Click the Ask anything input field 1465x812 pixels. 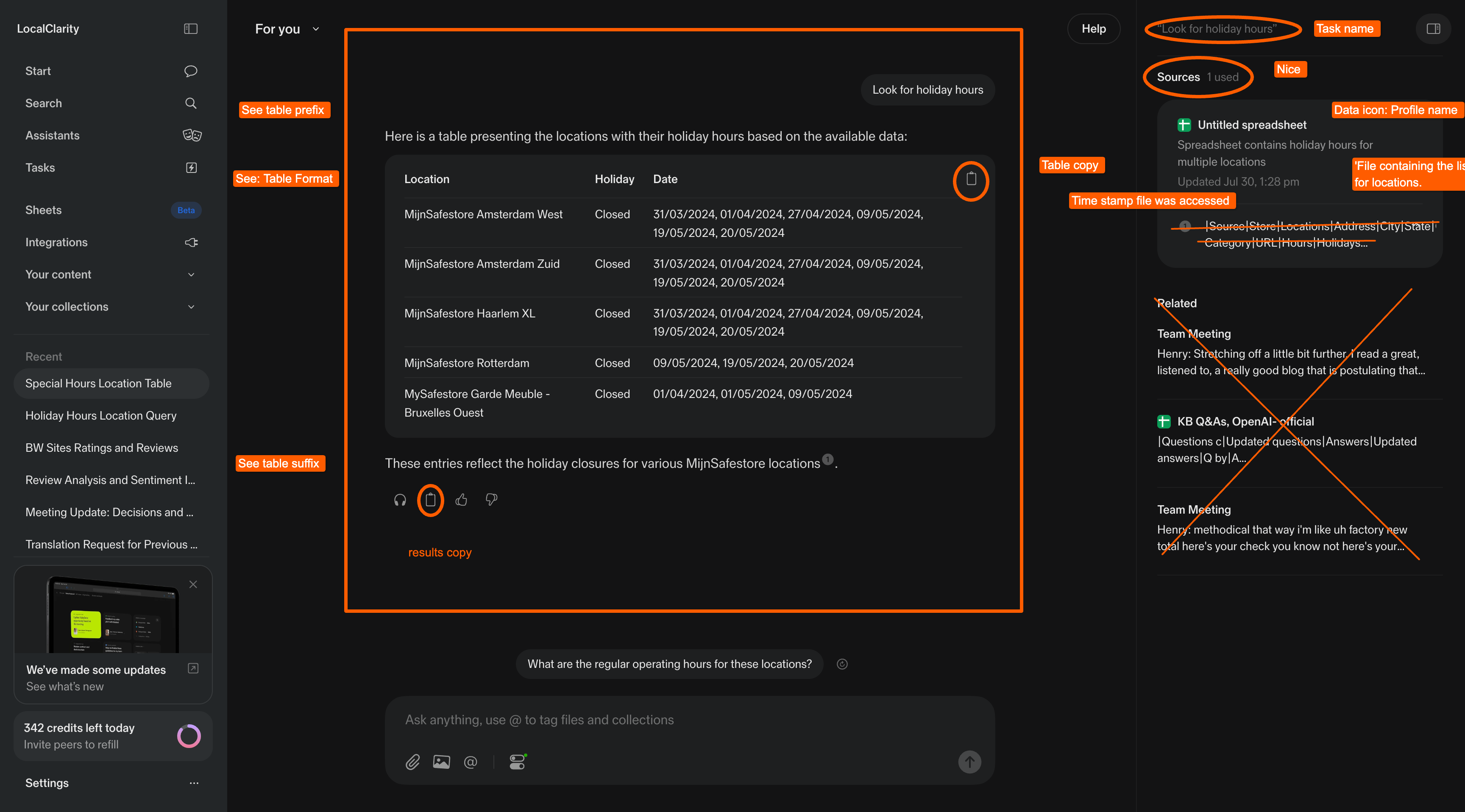pyautogui.click(x=689, y=720)
